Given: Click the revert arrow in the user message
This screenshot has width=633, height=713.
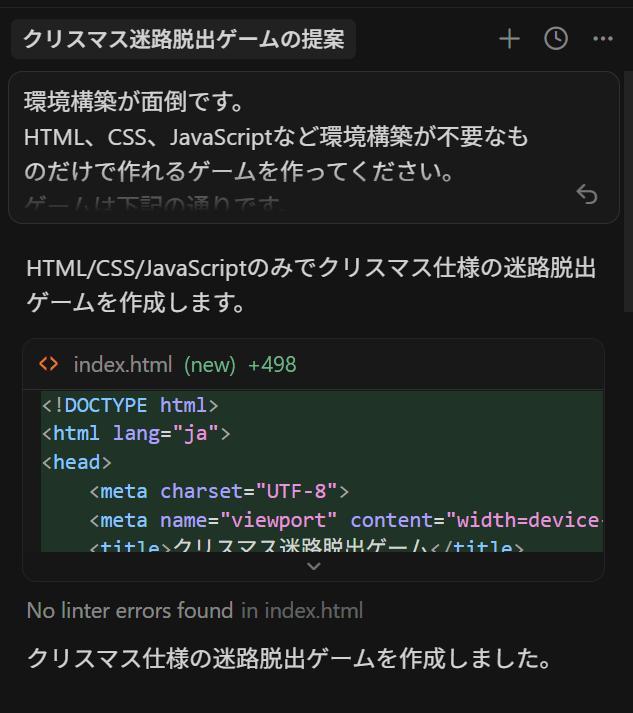Looking at the screenshot, I should click(x=587, y=195).
